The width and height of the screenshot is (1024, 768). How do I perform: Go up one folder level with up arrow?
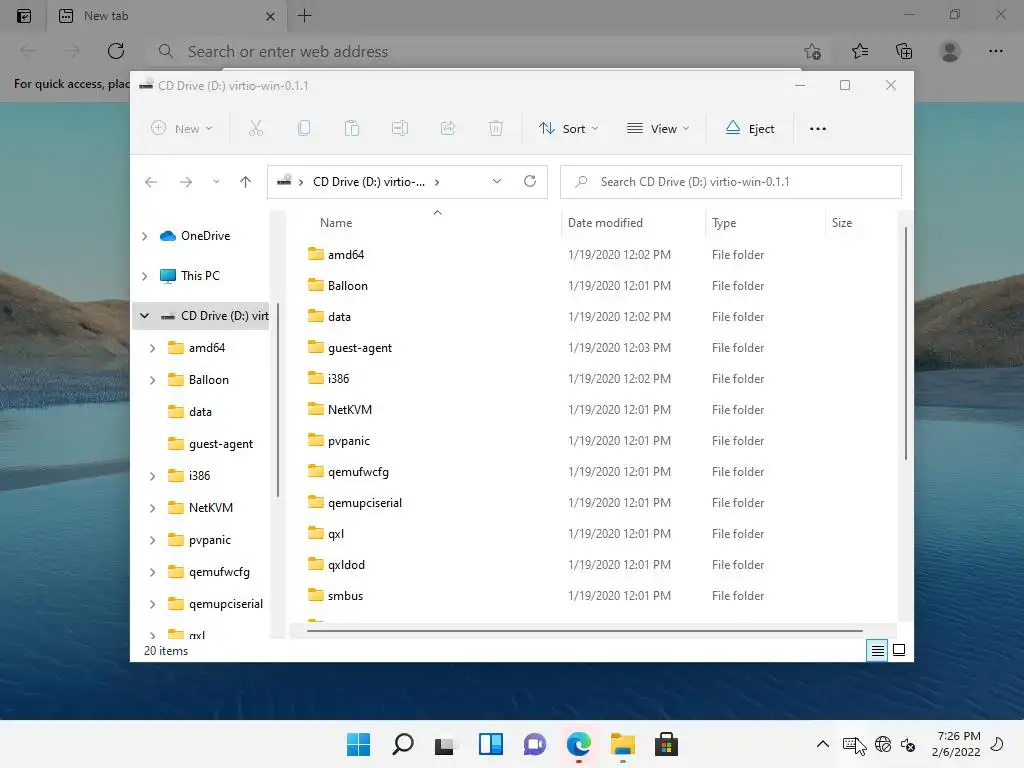click(246, 182)
